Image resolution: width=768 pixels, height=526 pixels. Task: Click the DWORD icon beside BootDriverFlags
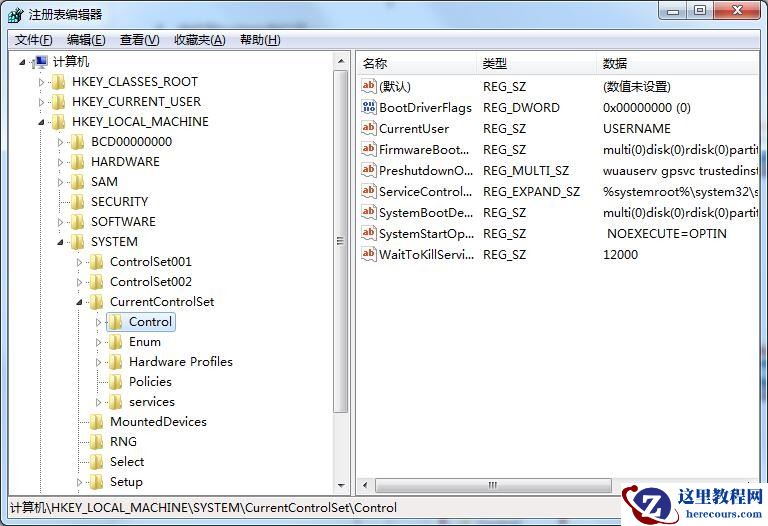[369, 107]
